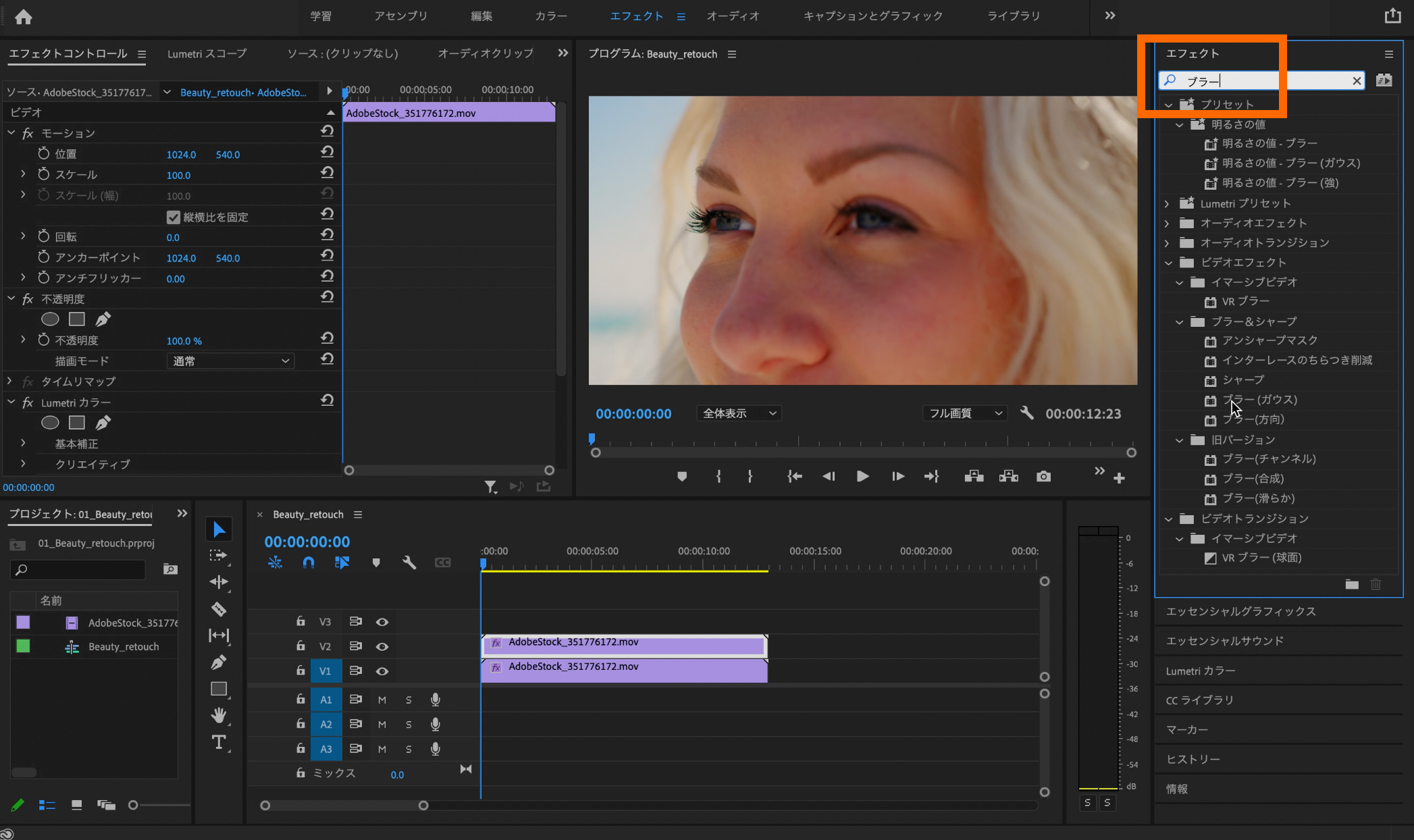This screenshot has width=1414, height=840.
Task: Uncheck the 縦横比を固定 checkbox
Action: click(174, 217)
